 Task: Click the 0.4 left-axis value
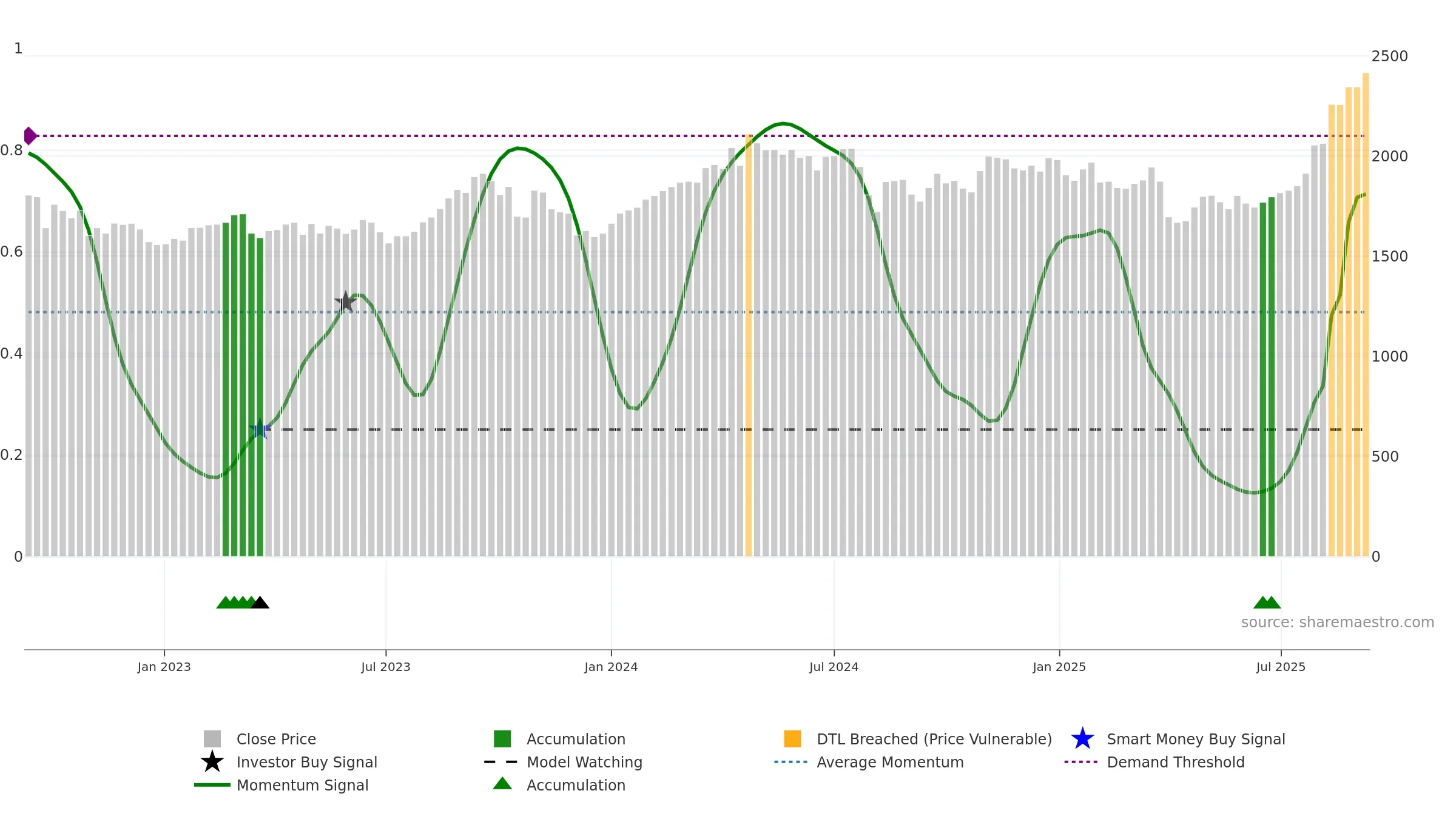pyautogui.click(x=11, y=354)
